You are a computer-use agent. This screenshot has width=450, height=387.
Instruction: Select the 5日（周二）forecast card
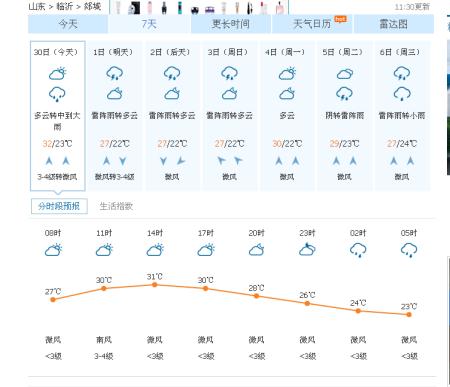pos(344,116)
